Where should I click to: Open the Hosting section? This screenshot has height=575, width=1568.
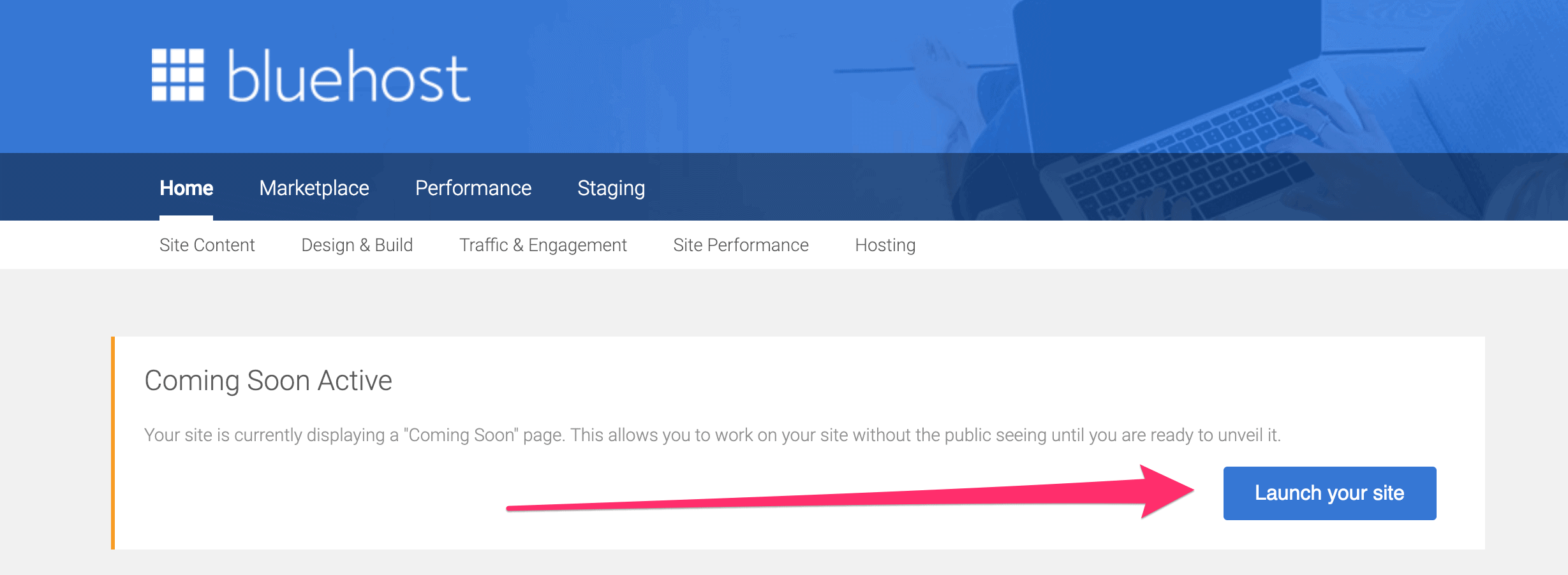coord(885,245)
